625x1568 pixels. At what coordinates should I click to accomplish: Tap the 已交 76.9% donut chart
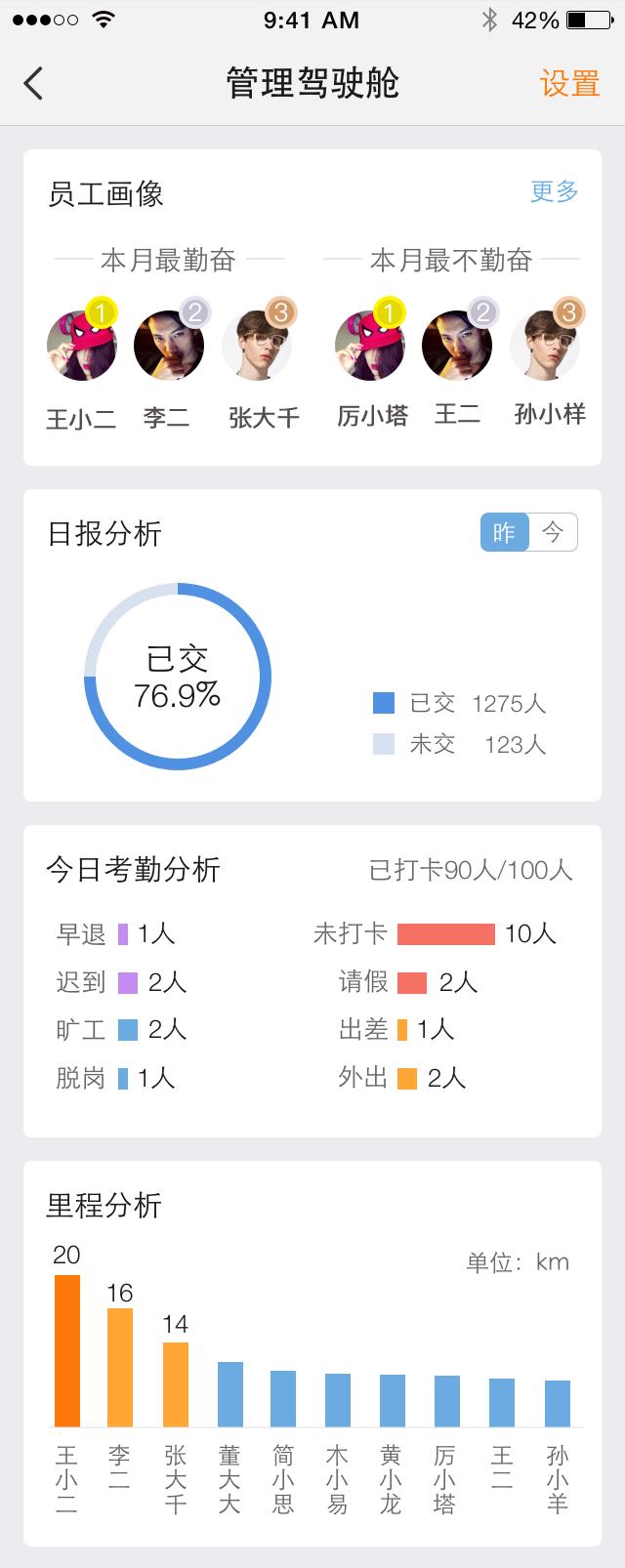[x=177, y=677]
